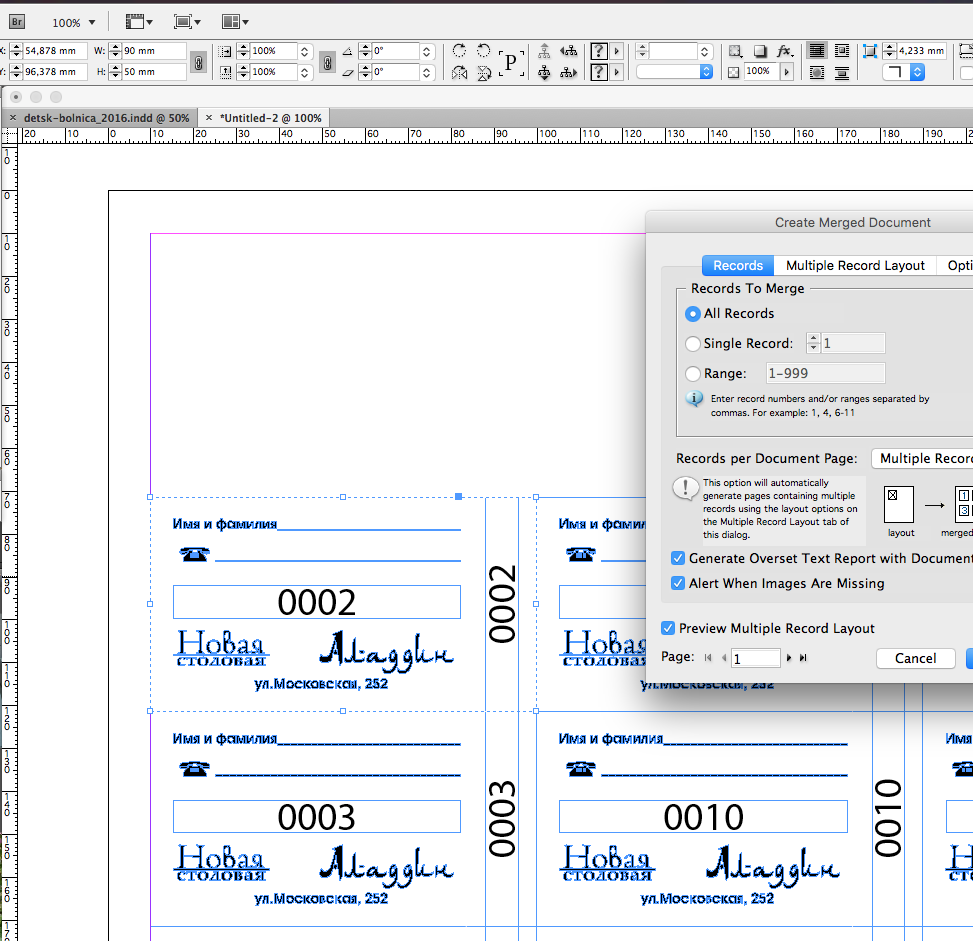Select the next object in group
This screenshot has width=973, height=941.
pos(568,73)
